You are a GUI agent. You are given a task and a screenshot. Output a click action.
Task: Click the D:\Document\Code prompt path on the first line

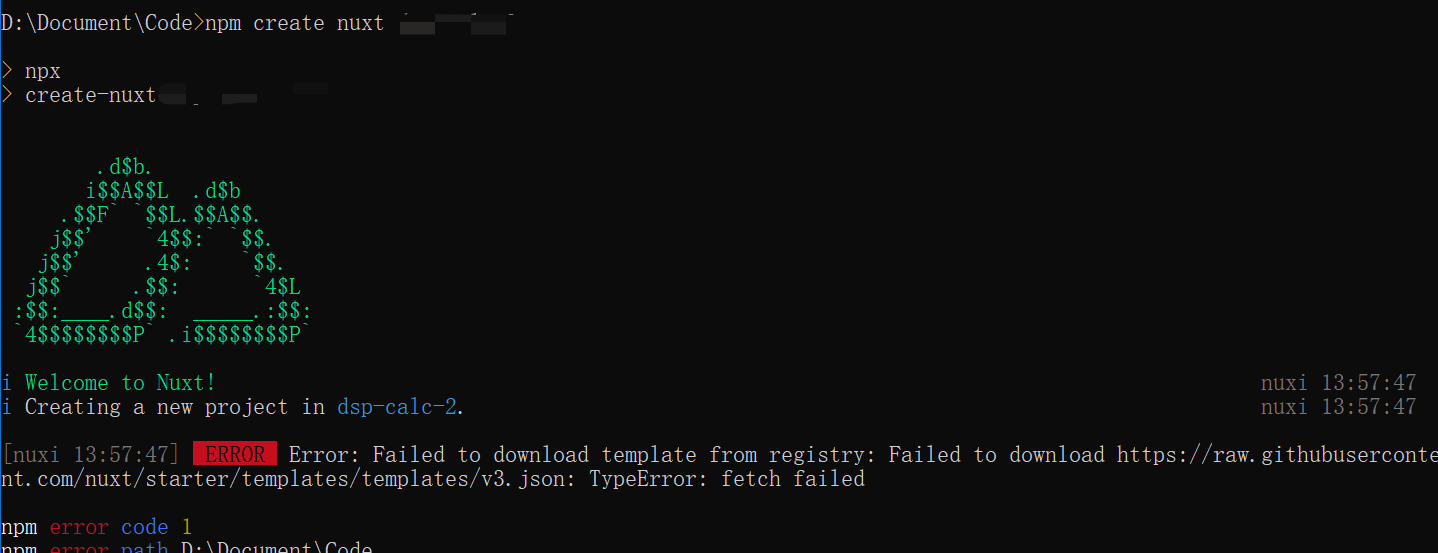pos(96,23)
